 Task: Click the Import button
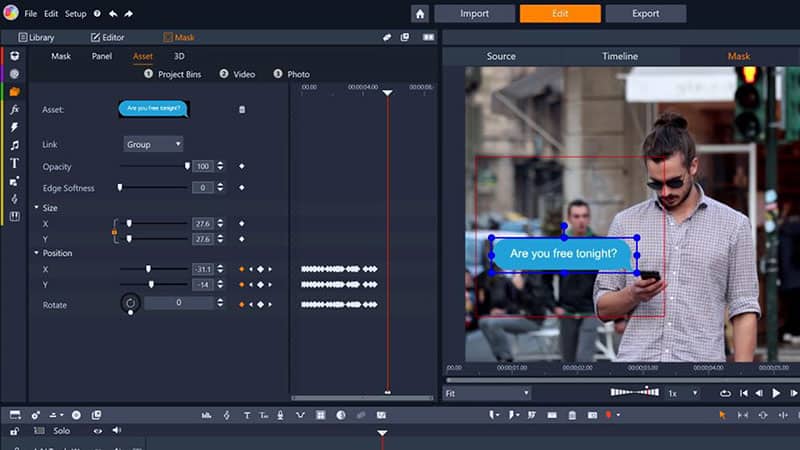pos(474,14)
